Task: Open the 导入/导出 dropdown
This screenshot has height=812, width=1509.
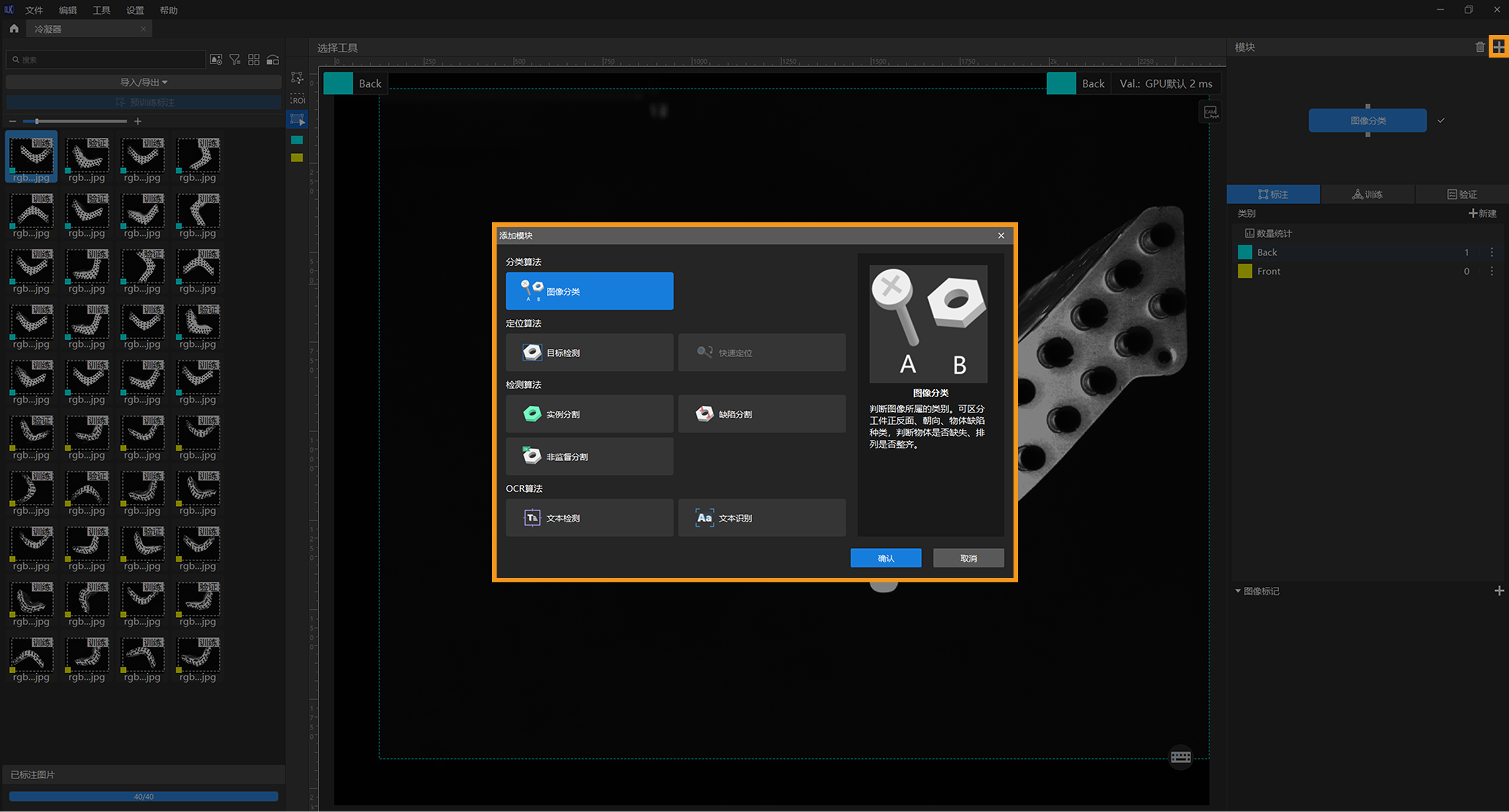Action: coord(143,82)
